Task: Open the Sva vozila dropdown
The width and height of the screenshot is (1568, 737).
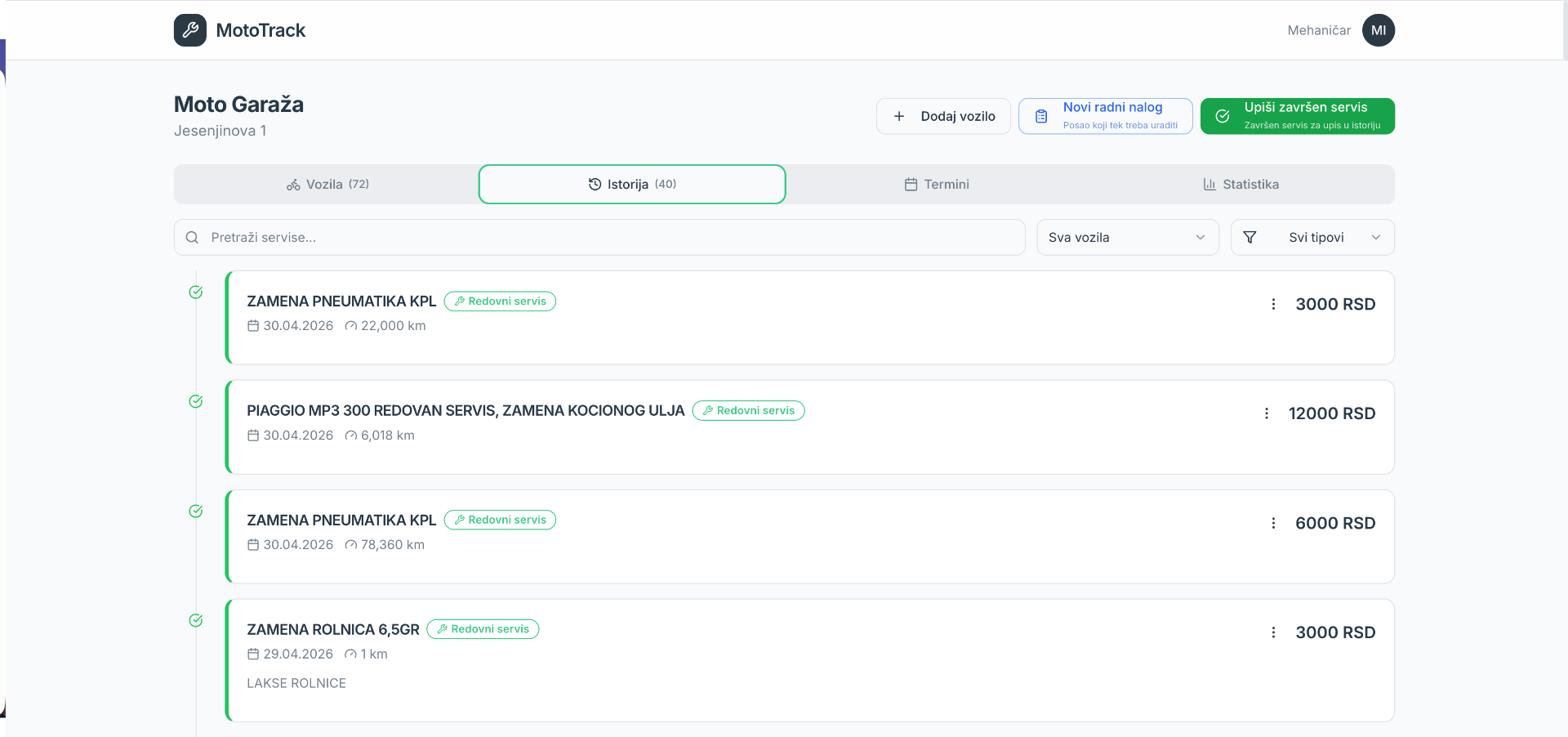Action: (1128, 238)
